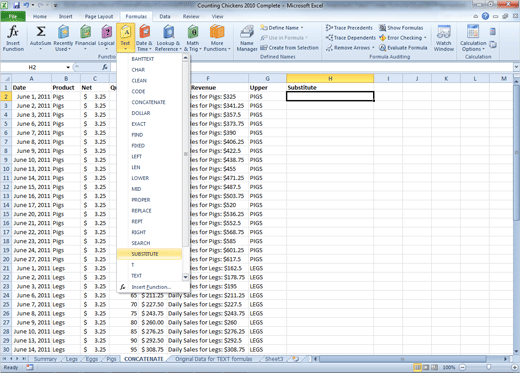Switch to the Home ribbon tab
This screenshot has width=520, height=373.
(x=40, y=16)
